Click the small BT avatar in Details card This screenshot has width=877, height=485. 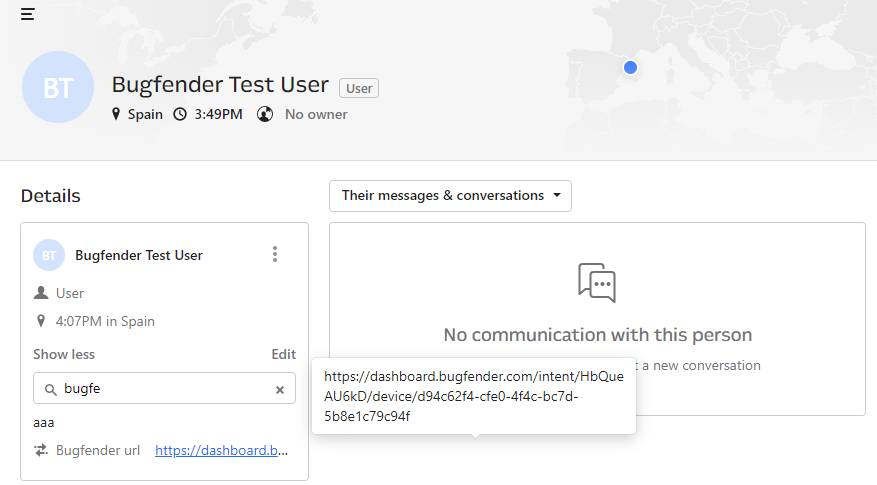[x=49, y=255]
